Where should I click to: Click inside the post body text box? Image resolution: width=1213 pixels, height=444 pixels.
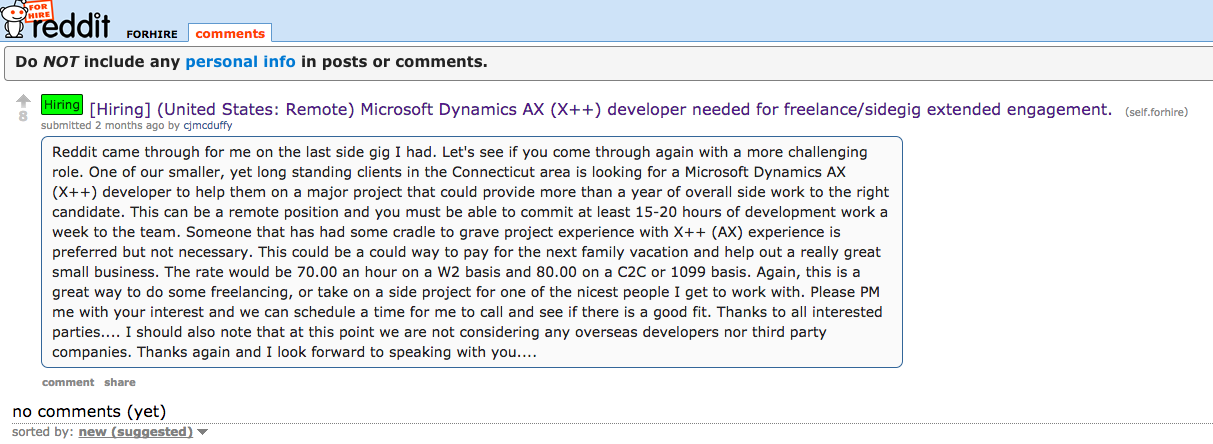point(472,252)
